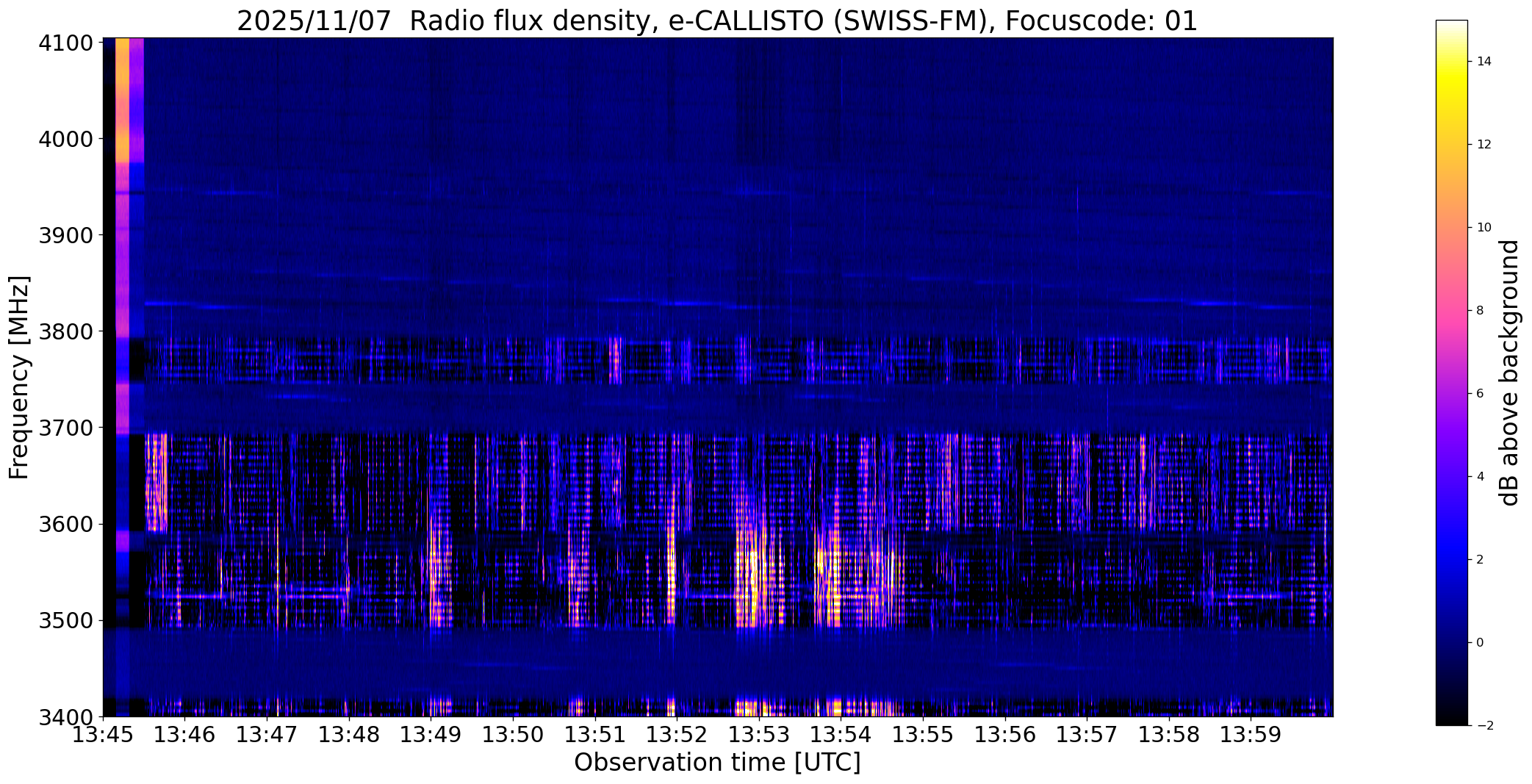Click the 13:47 time tick label
Screen dimensions: 1532x784
click(x=267, y=735)
